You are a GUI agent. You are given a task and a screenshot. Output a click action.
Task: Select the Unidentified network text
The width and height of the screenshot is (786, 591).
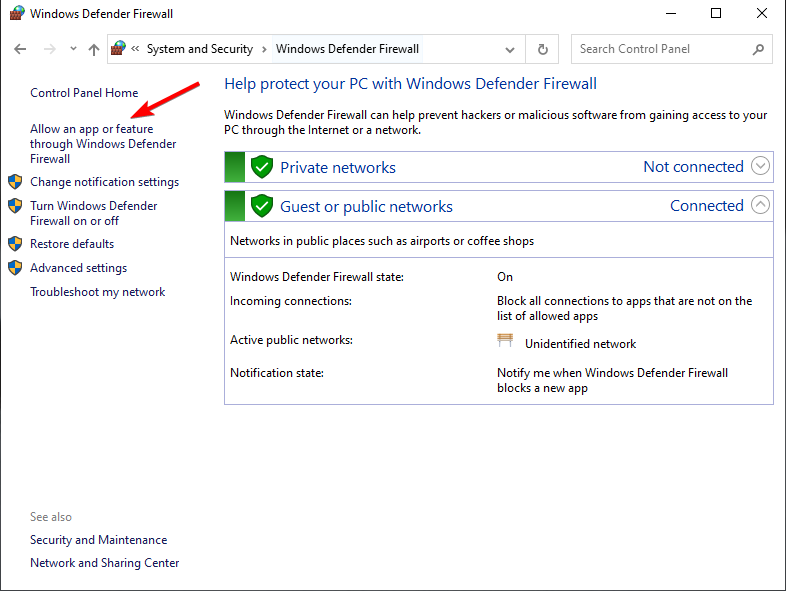pyautogui.click(x=580, y=344)
